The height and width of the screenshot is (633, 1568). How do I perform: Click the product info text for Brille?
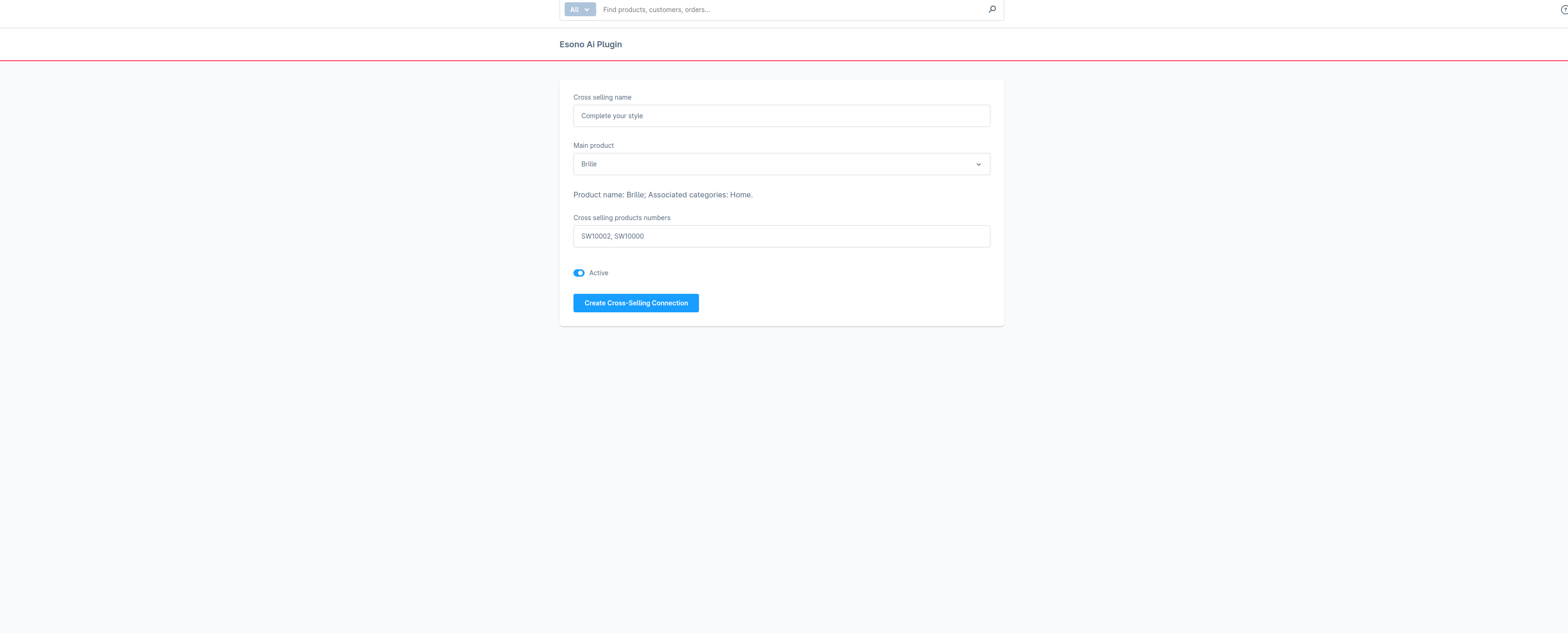click(x=663, y=195)
